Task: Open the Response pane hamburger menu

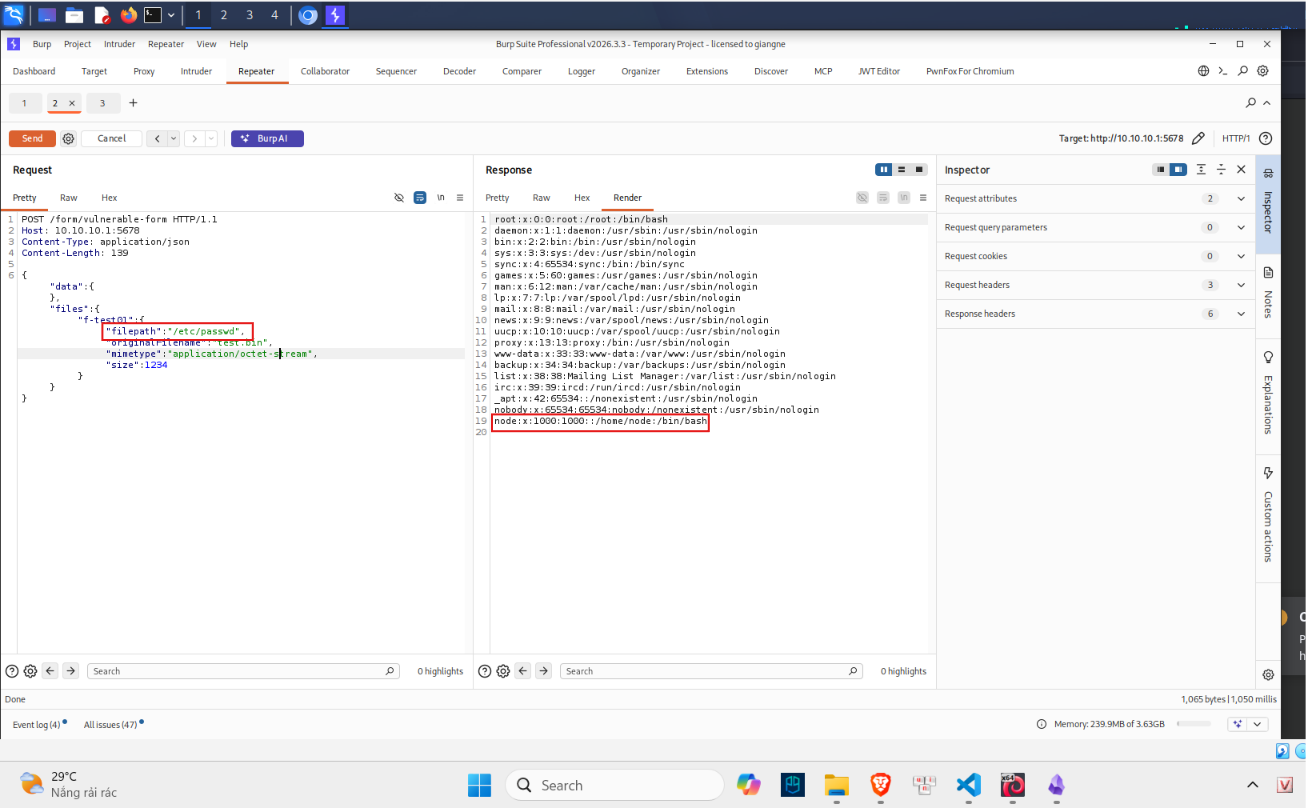Action: click(923, 198)
